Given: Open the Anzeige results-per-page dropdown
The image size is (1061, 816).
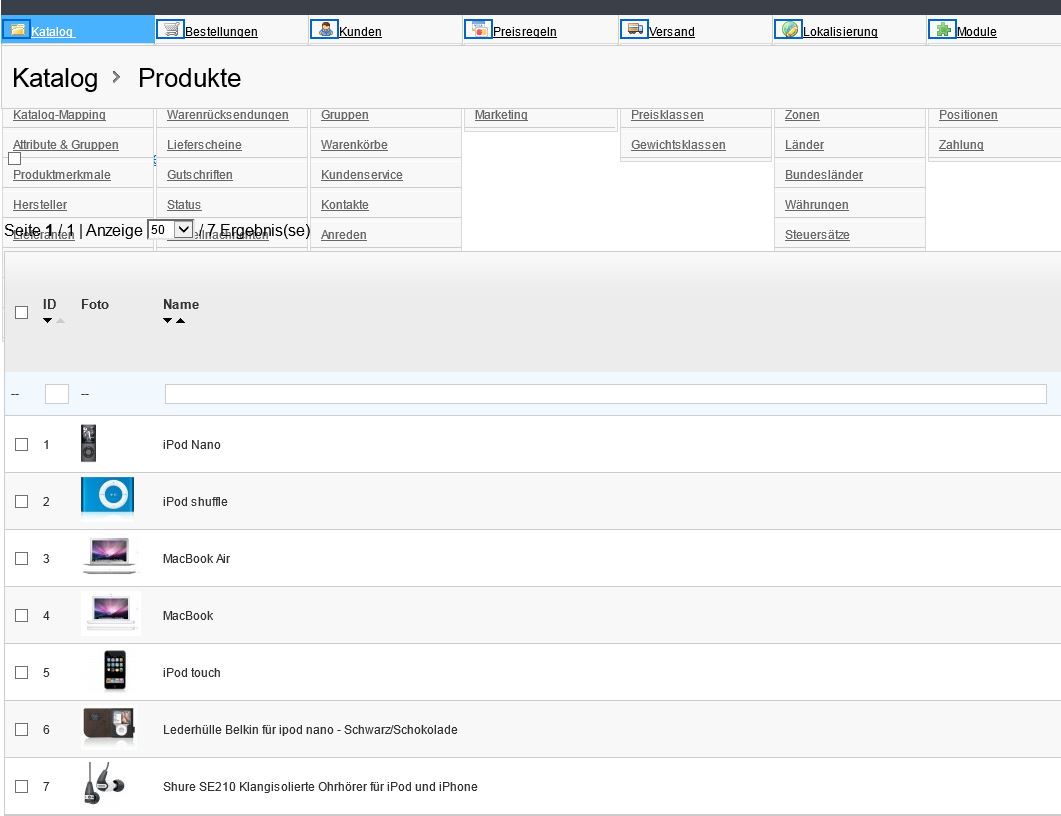Looking at the screenshot, I should [x=171, y=230].
